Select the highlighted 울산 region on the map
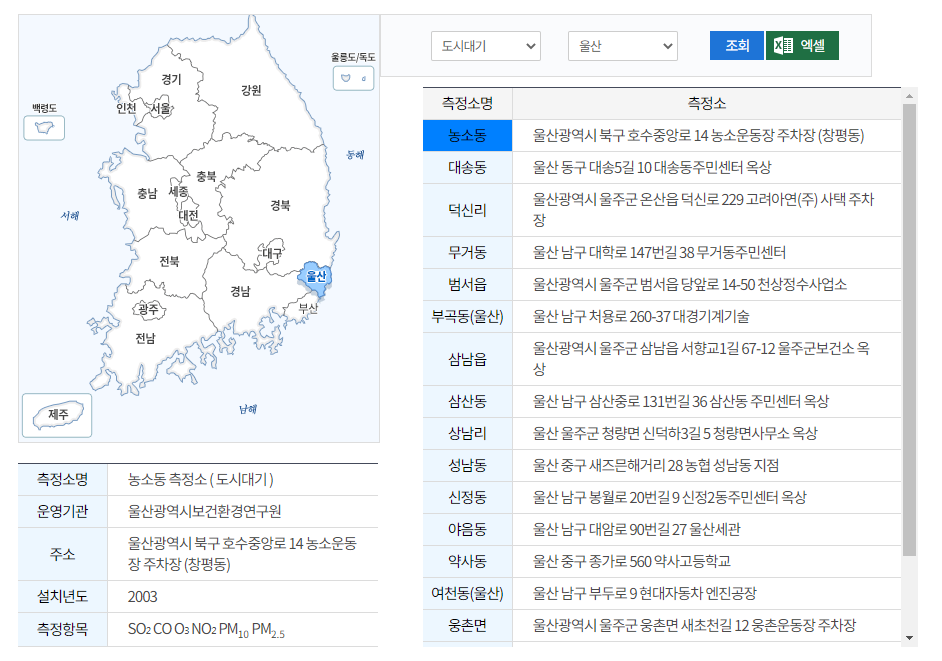Image resolution: width=942 pixels, height=661 pixels. (316, 276)
